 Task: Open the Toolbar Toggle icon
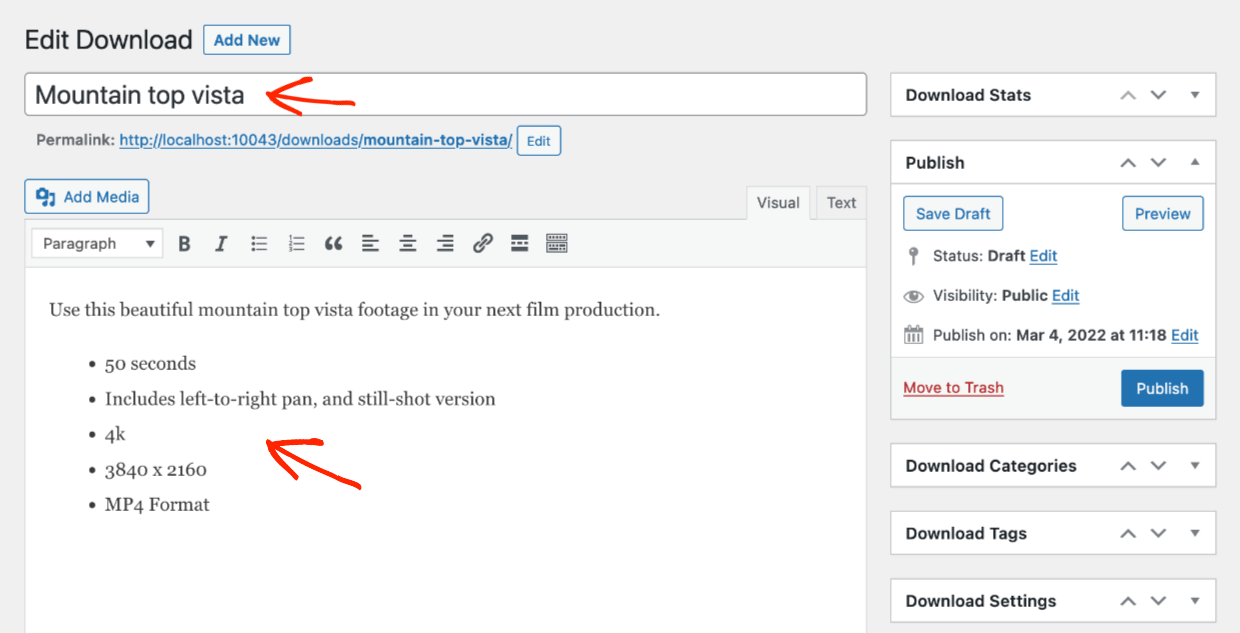coord(557,243)
